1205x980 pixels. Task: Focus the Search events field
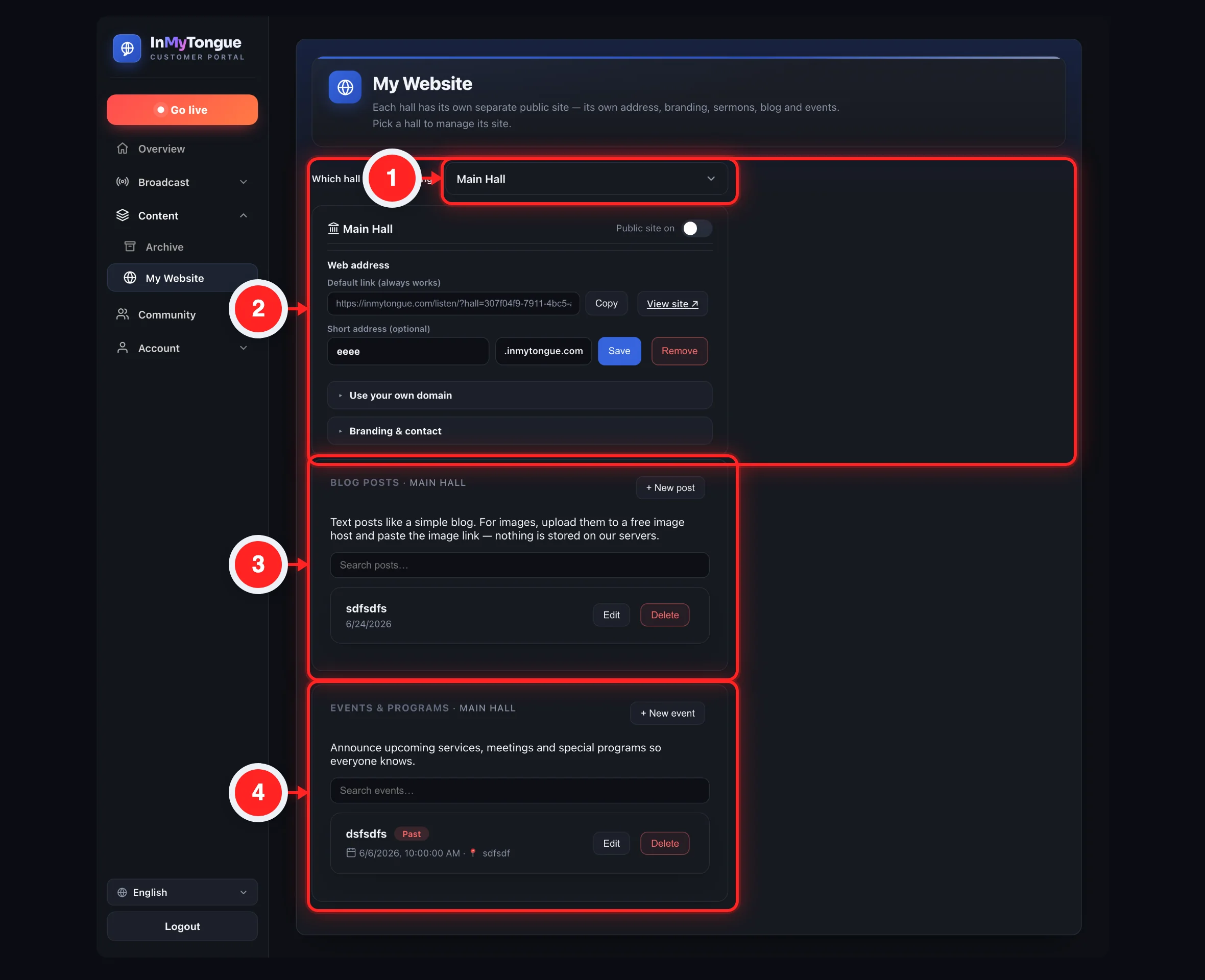click(x=519, y=790)
